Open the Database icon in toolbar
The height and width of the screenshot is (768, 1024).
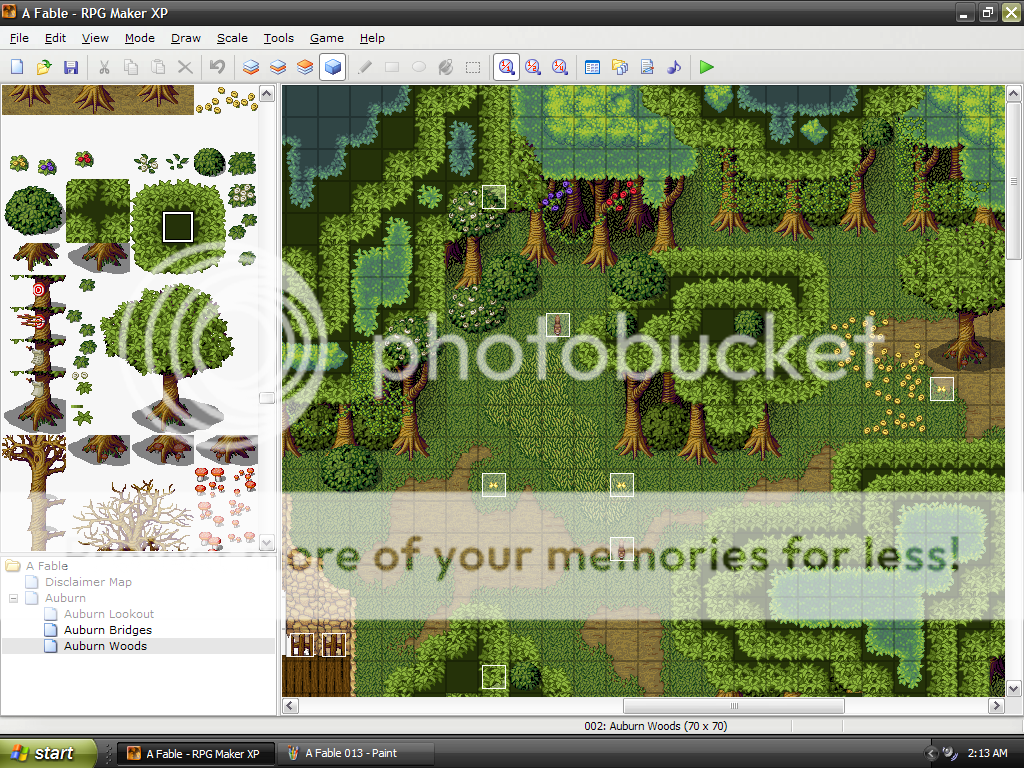592,67
